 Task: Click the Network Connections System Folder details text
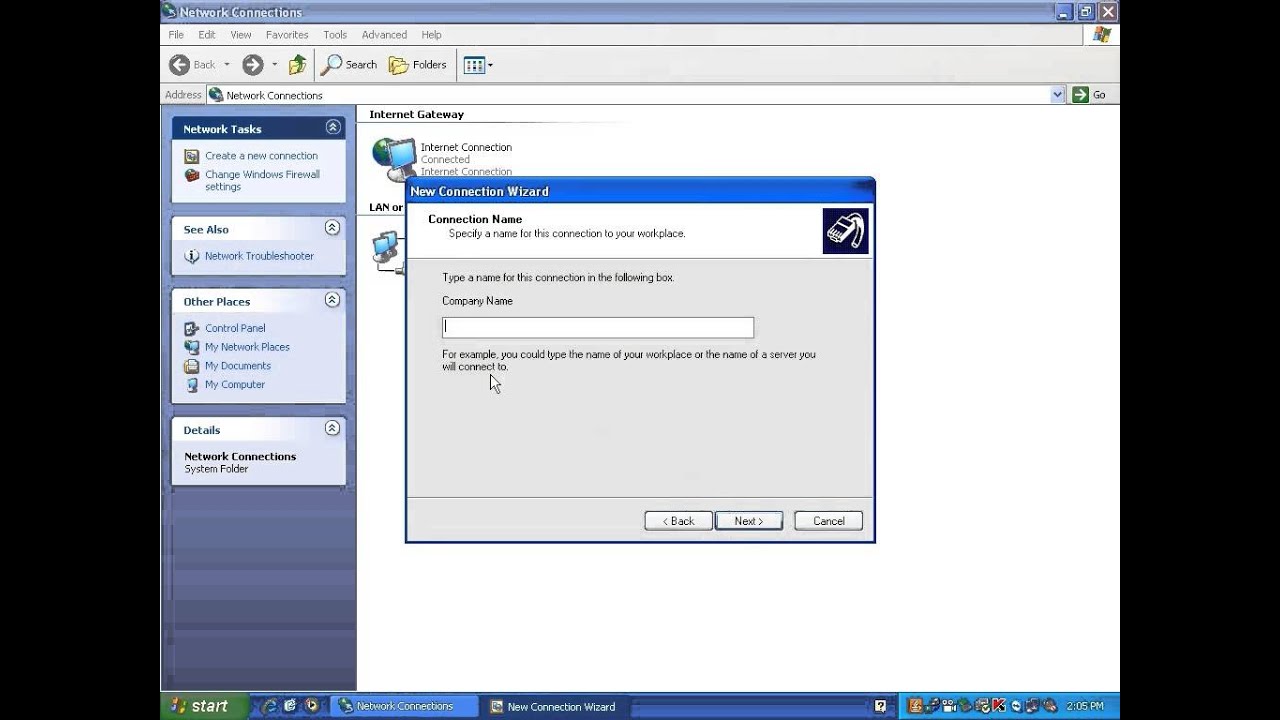coord(240,462)
